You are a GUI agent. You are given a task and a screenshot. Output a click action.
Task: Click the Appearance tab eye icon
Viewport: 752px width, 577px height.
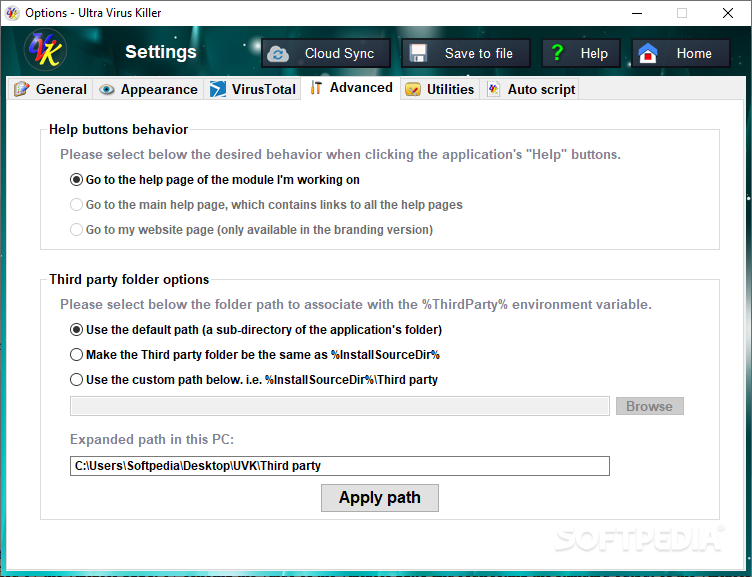click(106, 90)
